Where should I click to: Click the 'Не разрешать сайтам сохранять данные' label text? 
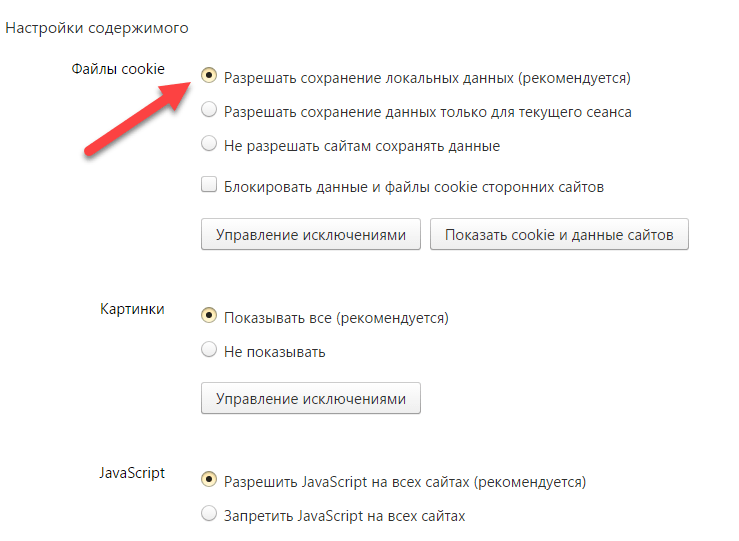[362, 145]
